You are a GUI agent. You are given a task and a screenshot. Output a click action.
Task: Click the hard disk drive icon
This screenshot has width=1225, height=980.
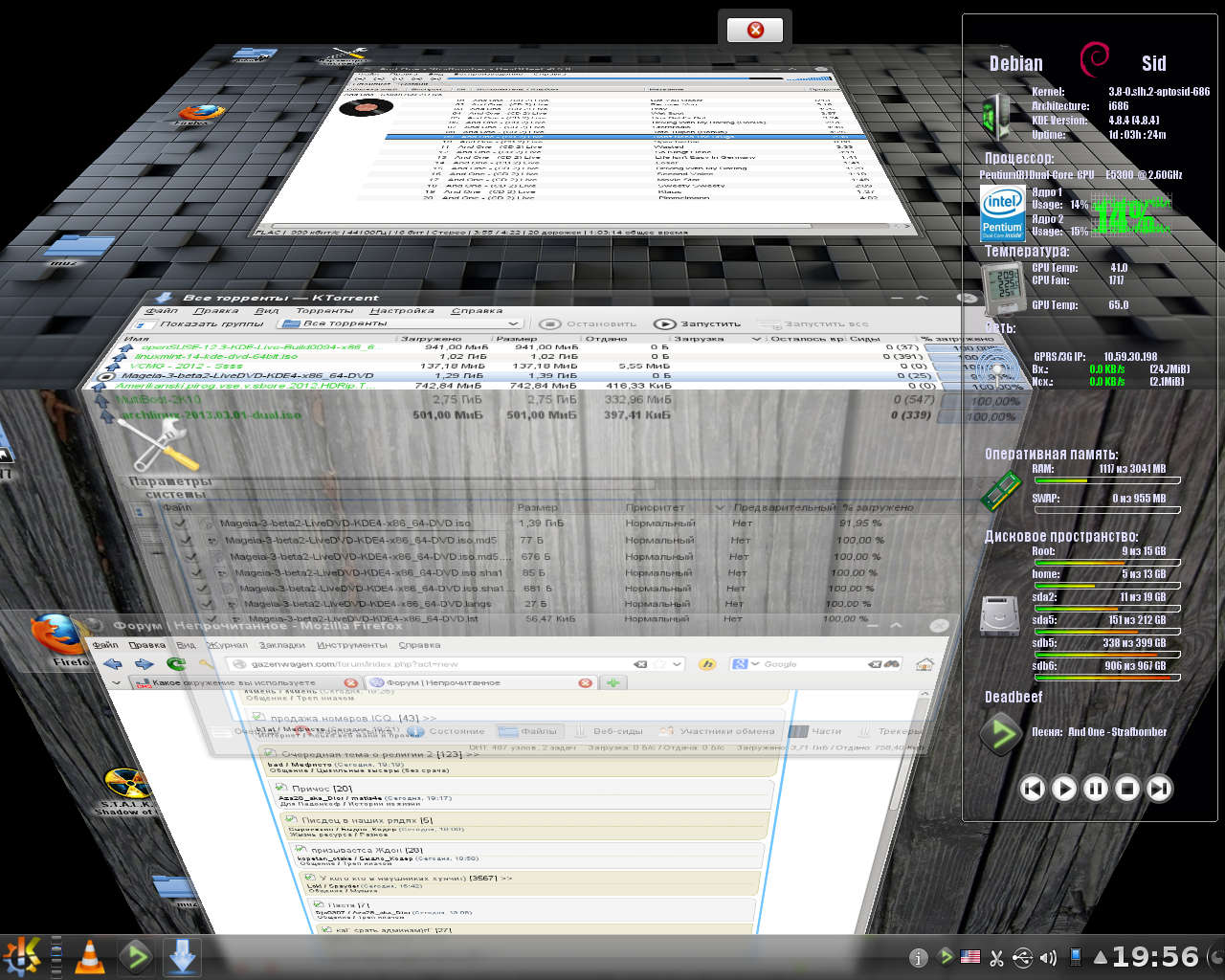1000,614
